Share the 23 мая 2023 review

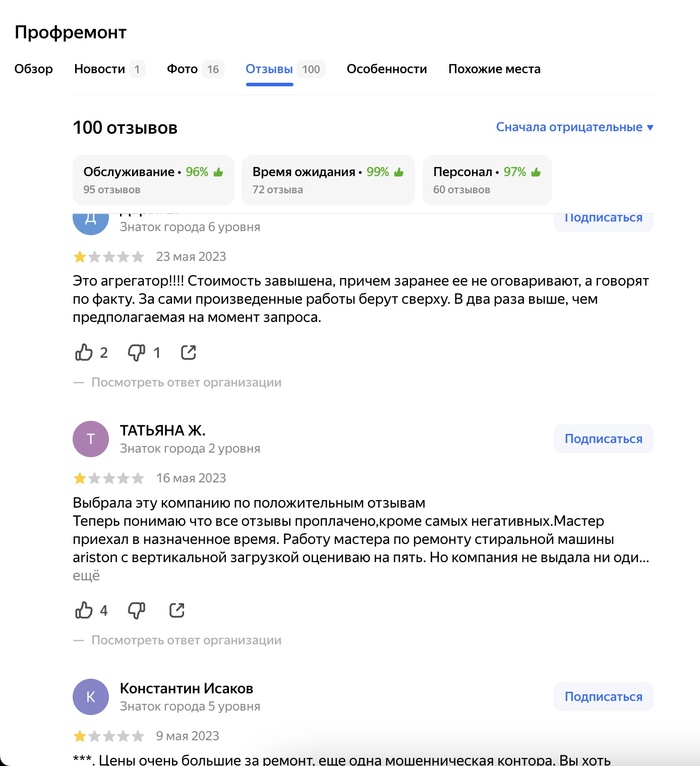coord(188,352)
